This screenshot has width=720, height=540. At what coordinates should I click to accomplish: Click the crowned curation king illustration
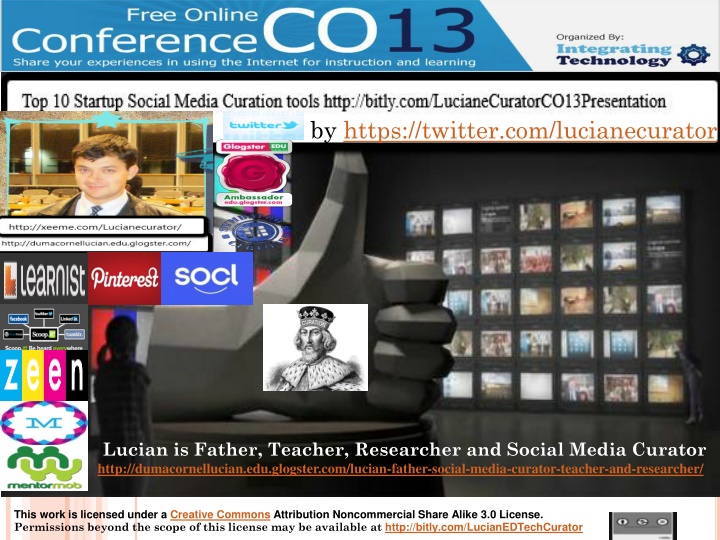(x=315, y=348)
